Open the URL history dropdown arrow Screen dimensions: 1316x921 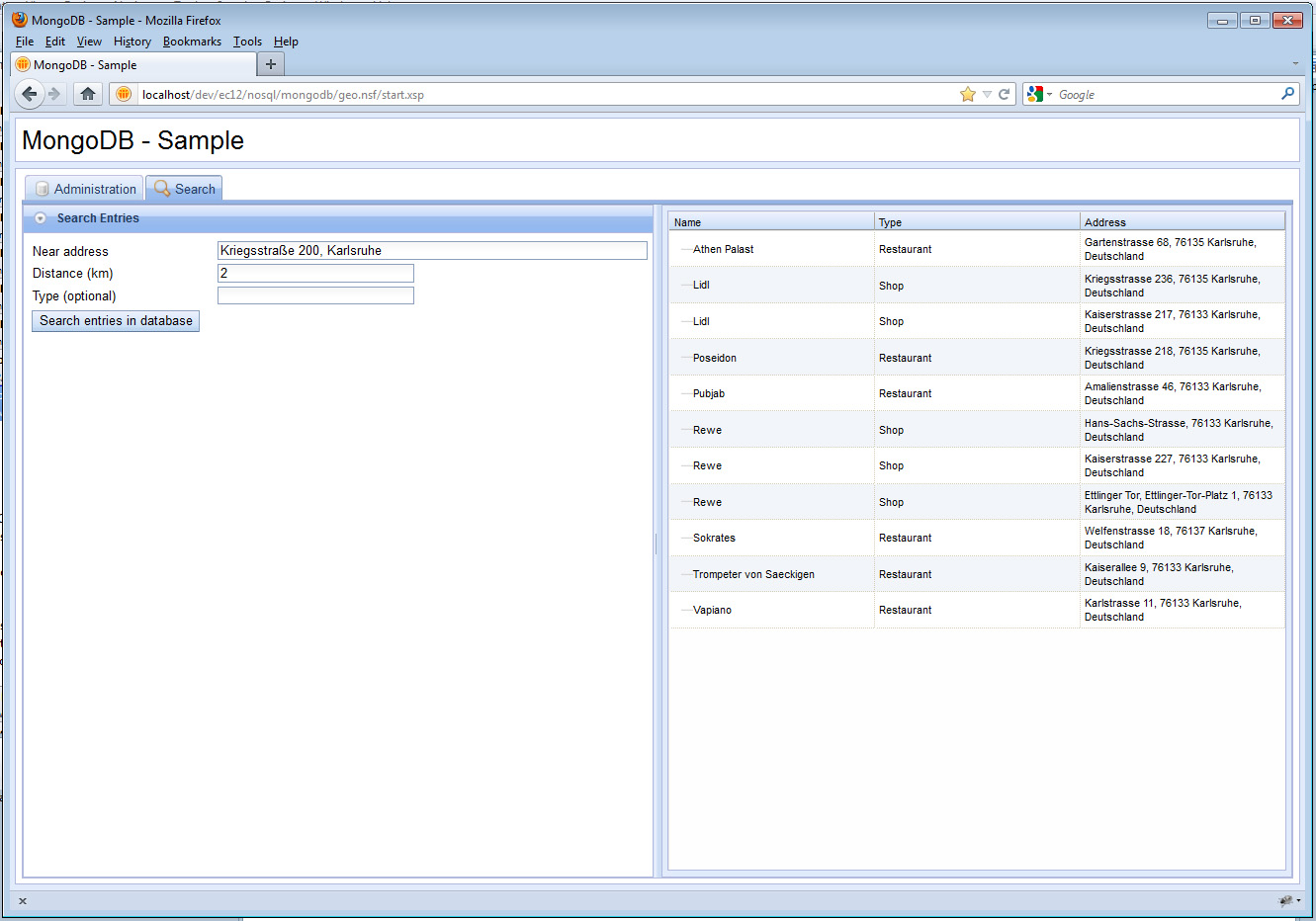[987, 94]
